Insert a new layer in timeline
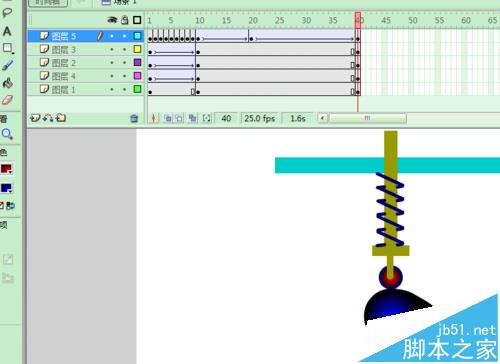 [35, 118]
